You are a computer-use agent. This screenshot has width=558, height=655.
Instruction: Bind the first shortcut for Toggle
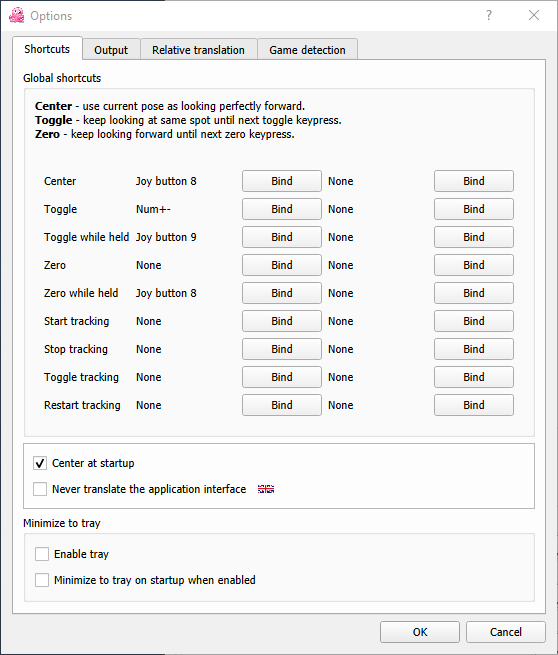tap(282, 209)
